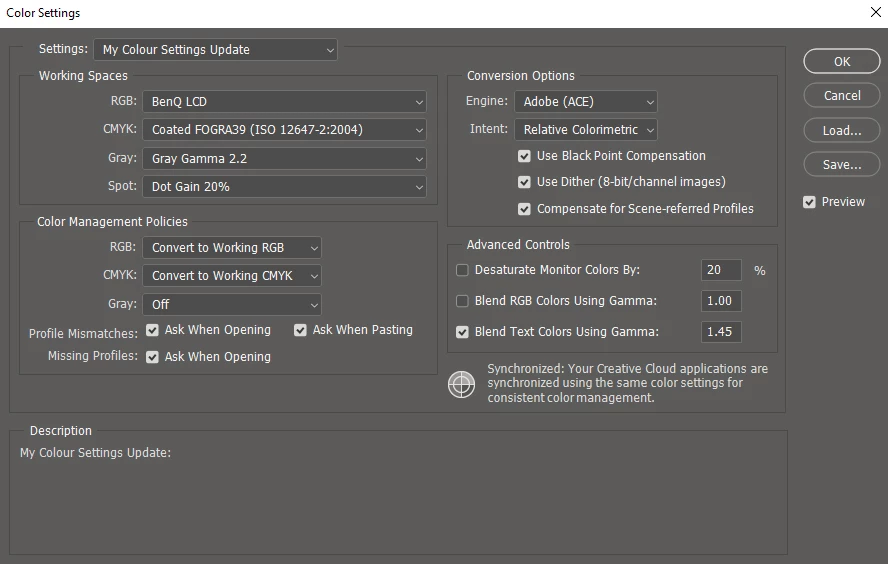Open Gray policy Off dropdown
Image resolution: width=888 pixels, height=564 pixels.
click(232, 305)
